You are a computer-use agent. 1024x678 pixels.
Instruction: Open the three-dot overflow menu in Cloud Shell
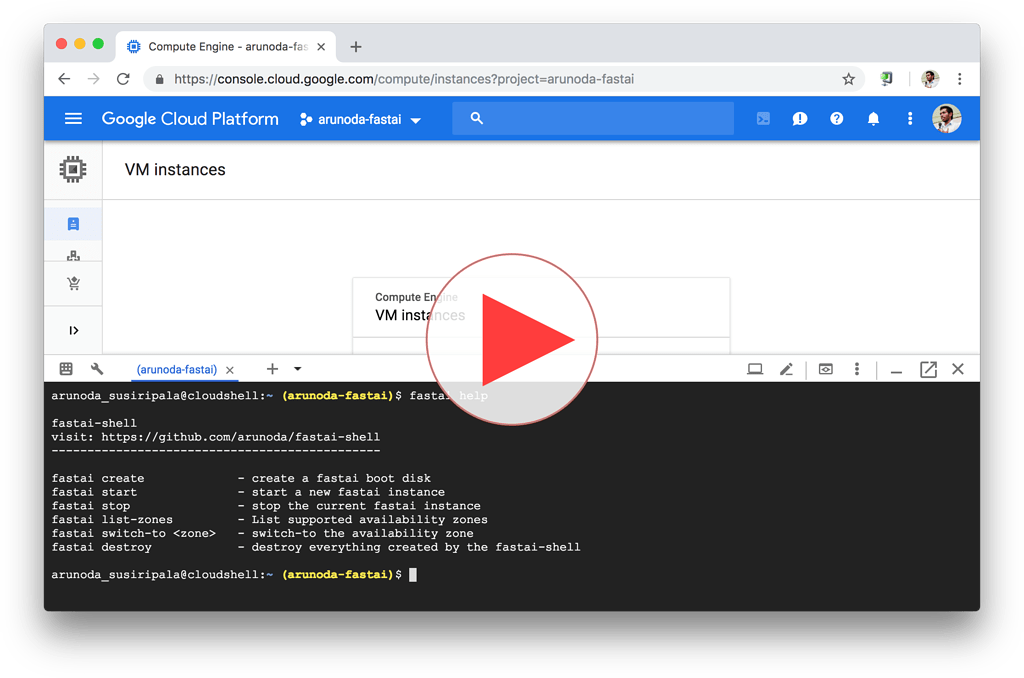point(857,369)
